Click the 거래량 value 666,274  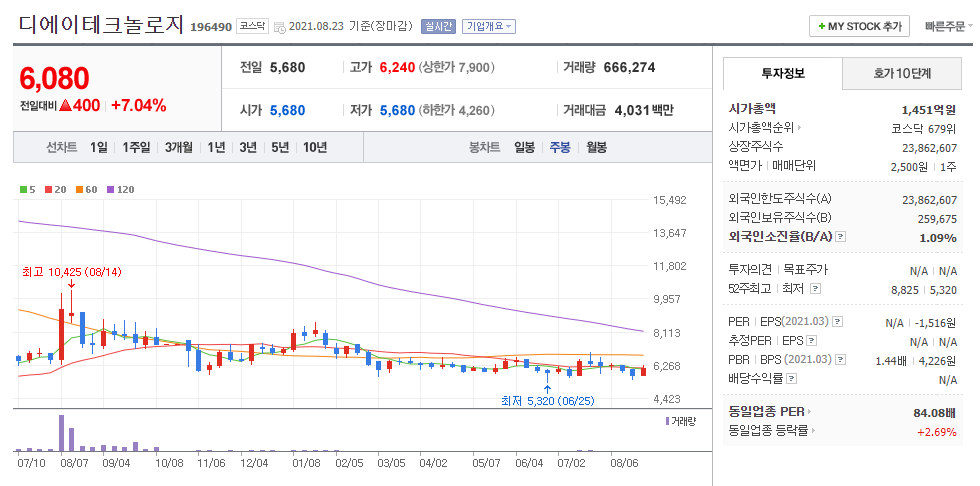[x=629, y=67]
